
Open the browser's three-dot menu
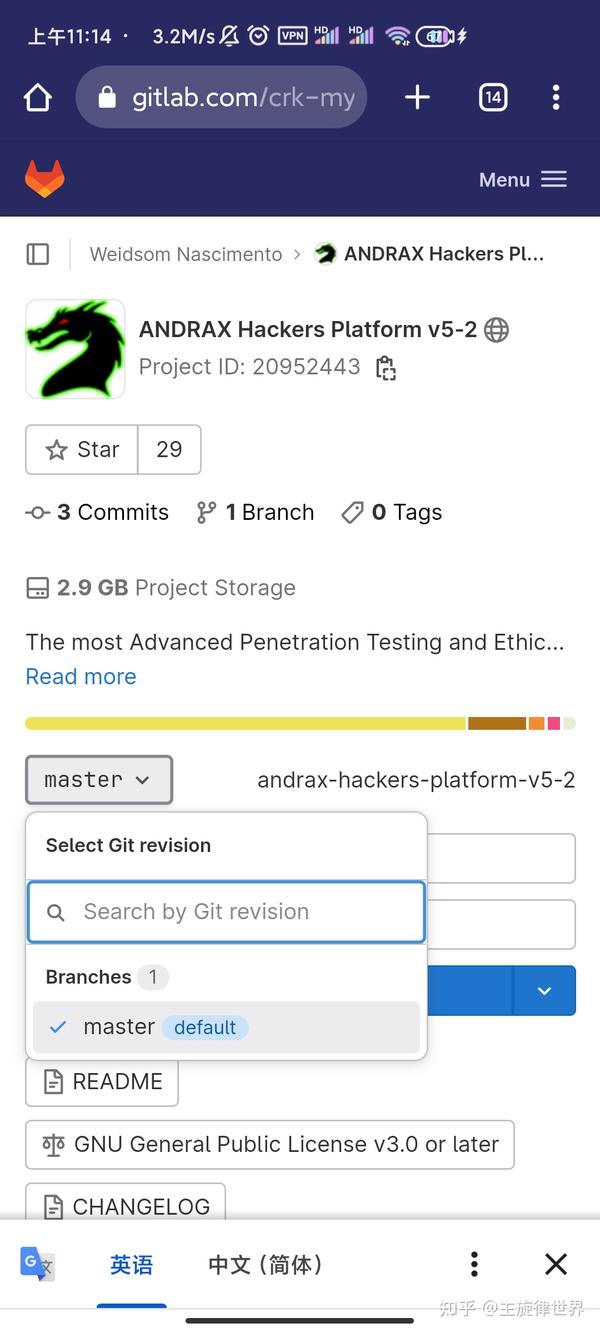[x=556, y=97]
